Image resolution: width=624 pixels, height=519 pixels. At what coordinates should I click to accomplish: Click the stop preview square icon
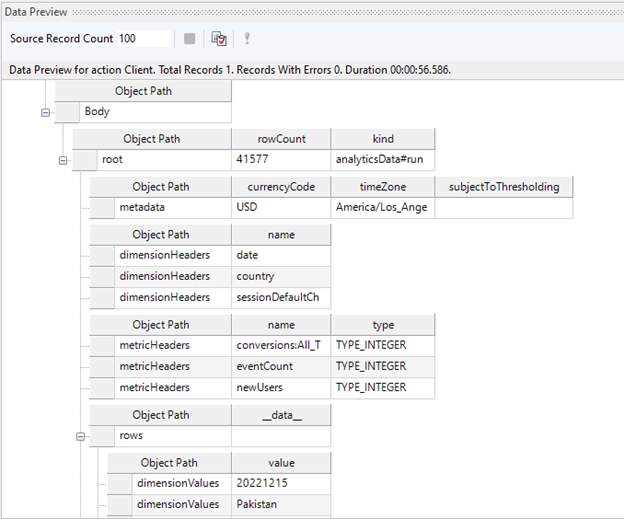[x=190, y=38]
